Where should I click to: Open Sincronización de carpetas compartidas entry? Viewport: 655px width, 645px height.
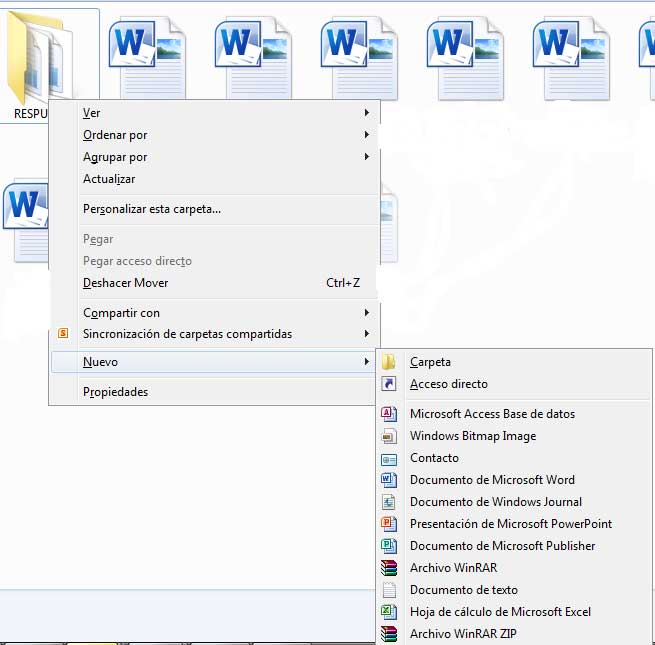214,334
